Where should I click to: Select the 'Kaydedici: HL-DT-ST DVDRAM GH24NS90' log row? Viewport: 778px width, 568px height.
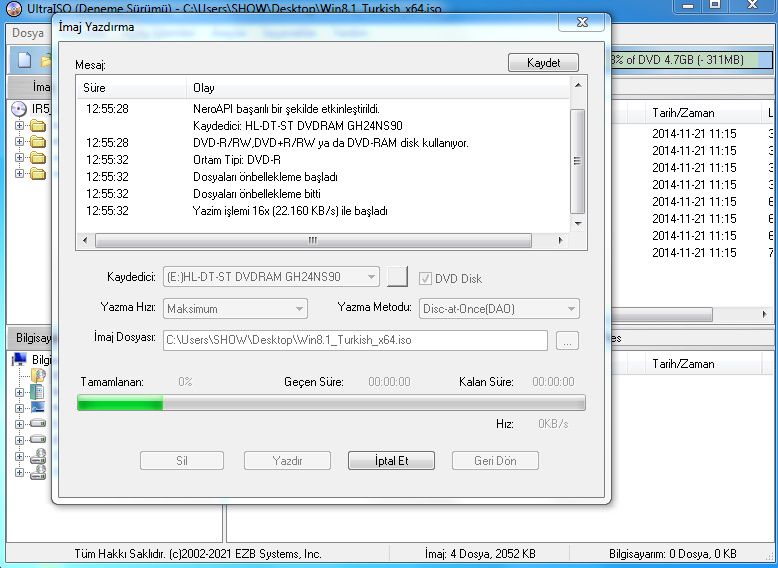click(323, 126)
